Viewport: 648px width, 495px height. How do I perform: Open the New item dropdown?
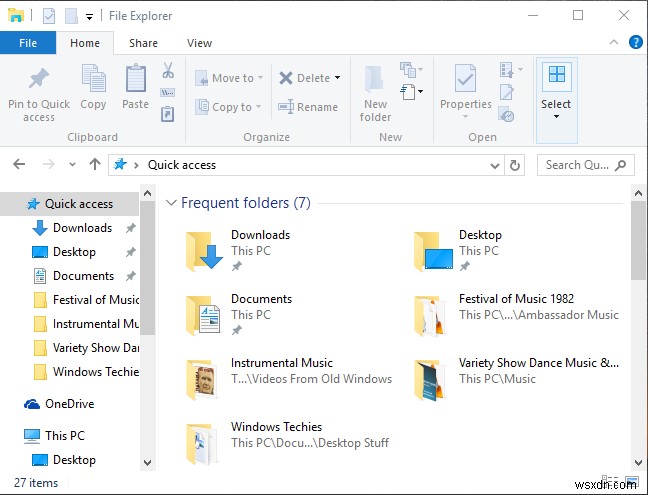click(411, 70)
